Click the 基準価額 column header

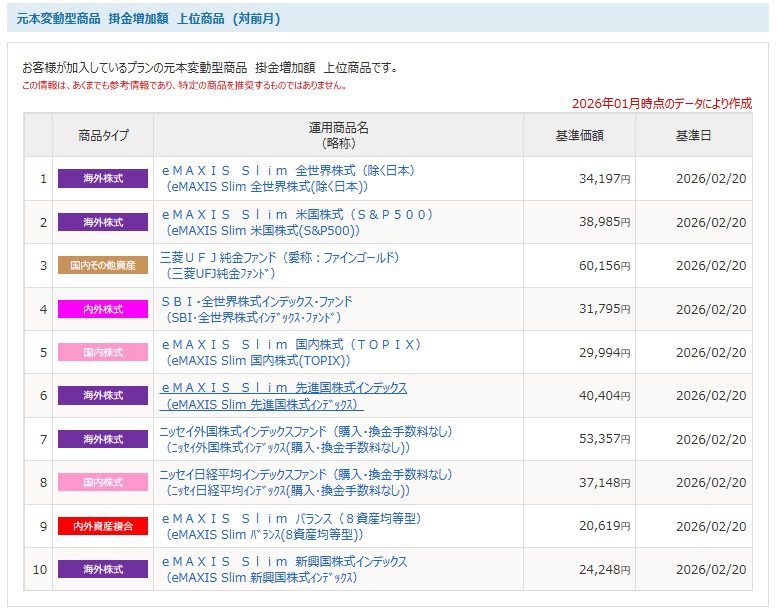pyautogui.click(x=579, y=135)
